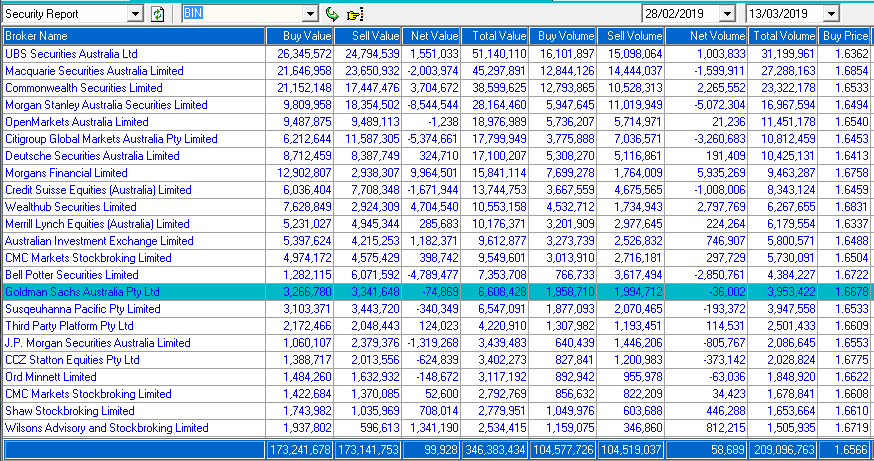Click totals row total volume 209,096,763

click(783, 449)
